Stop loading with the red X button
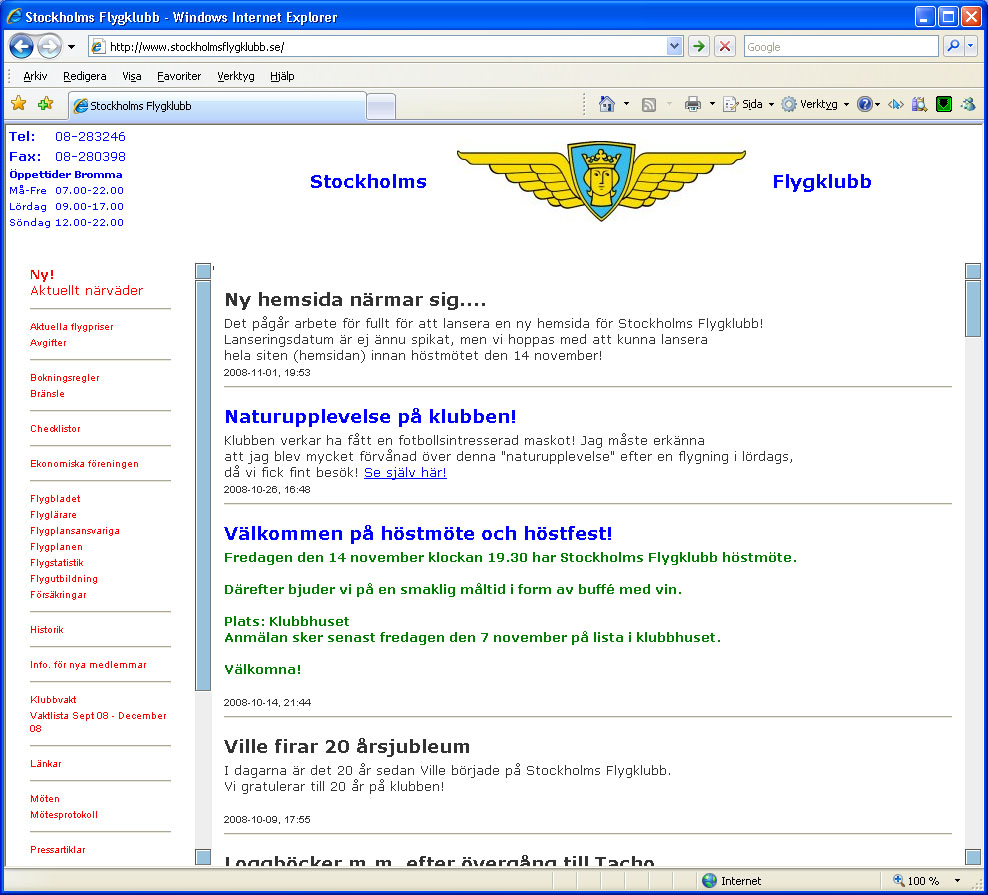 (725, 47)
